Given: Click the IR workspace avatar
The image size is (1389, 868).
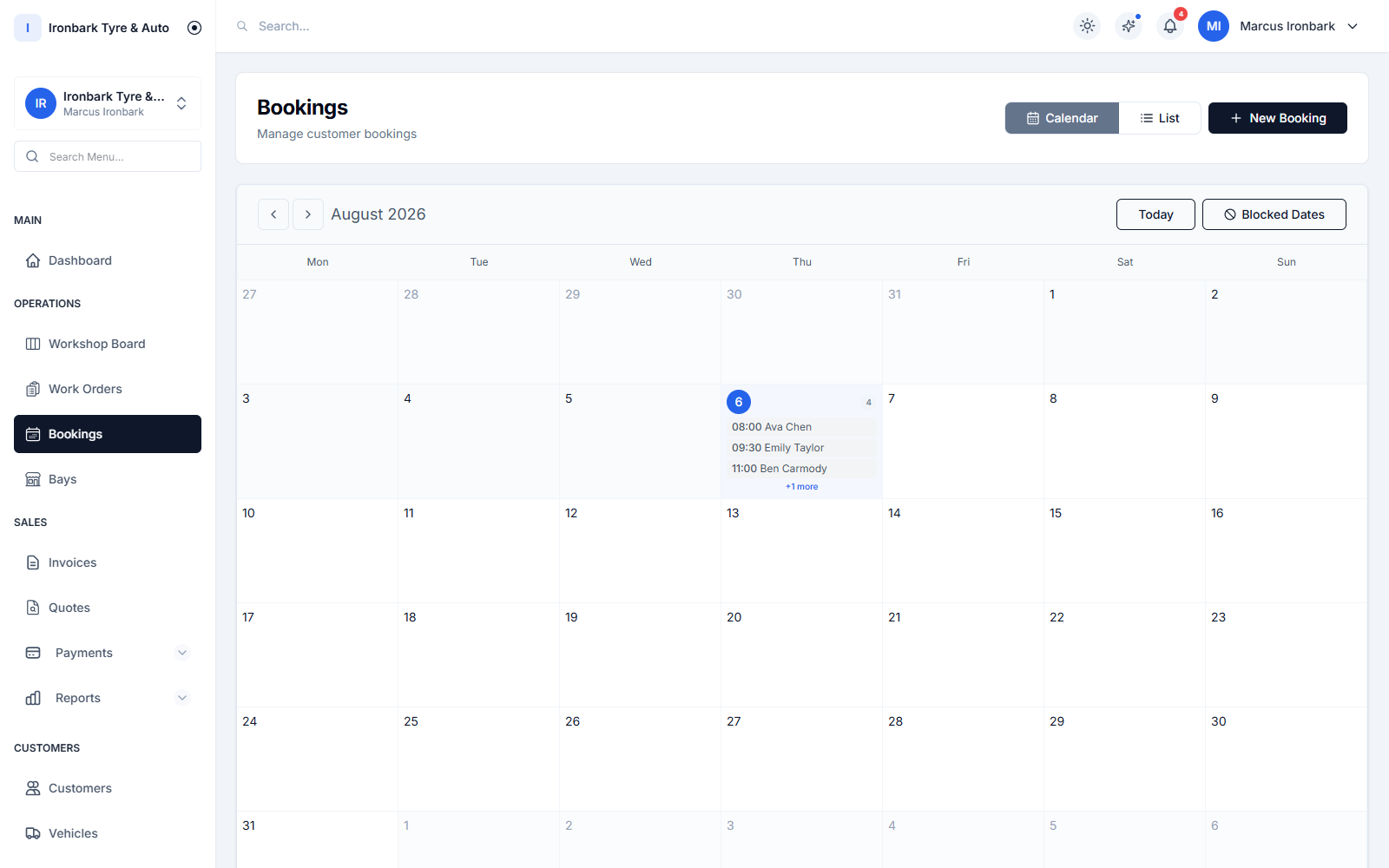Looking at the screenshot, I should point(41,103).
